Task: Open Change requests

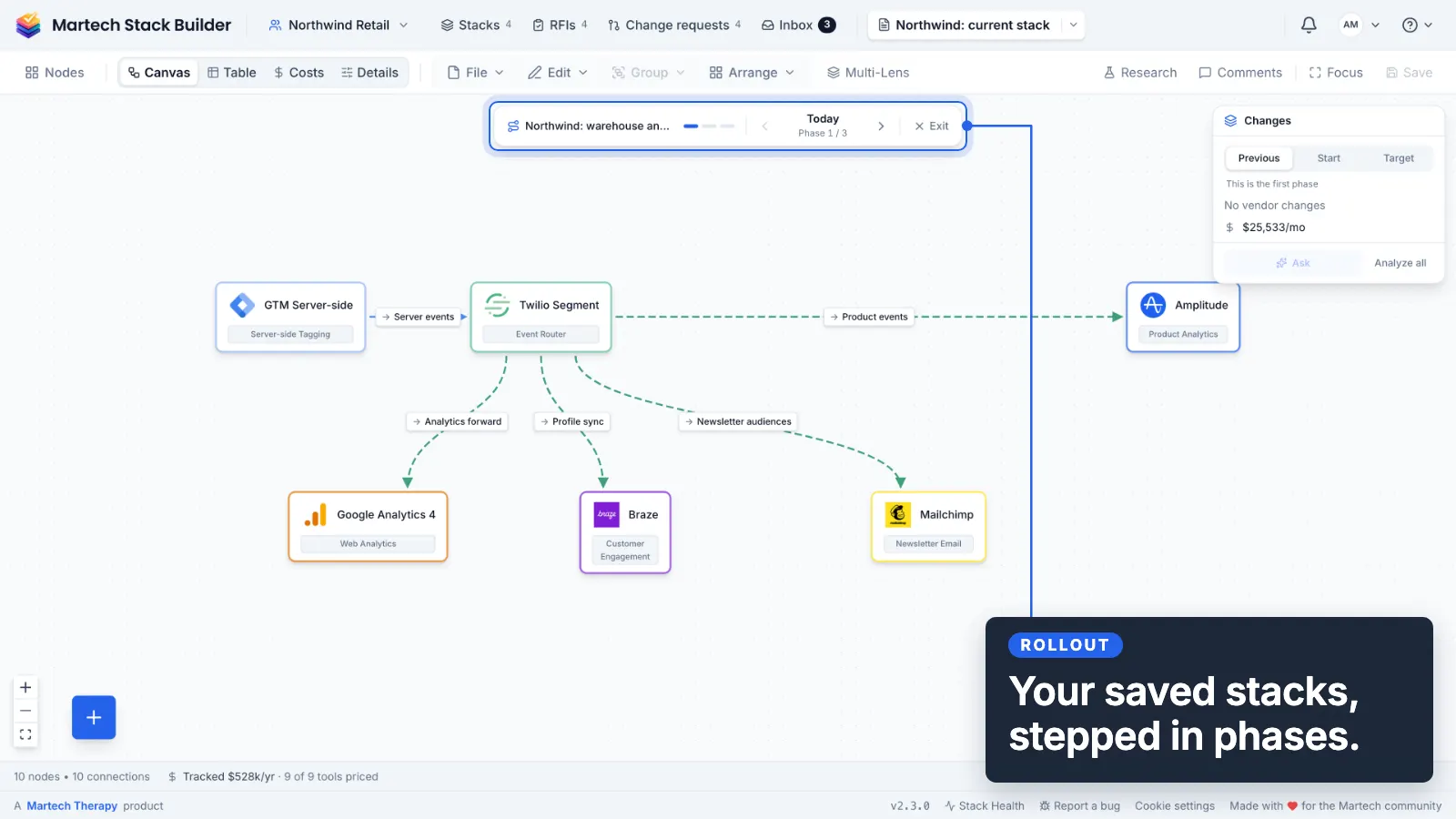Action: 674,25
